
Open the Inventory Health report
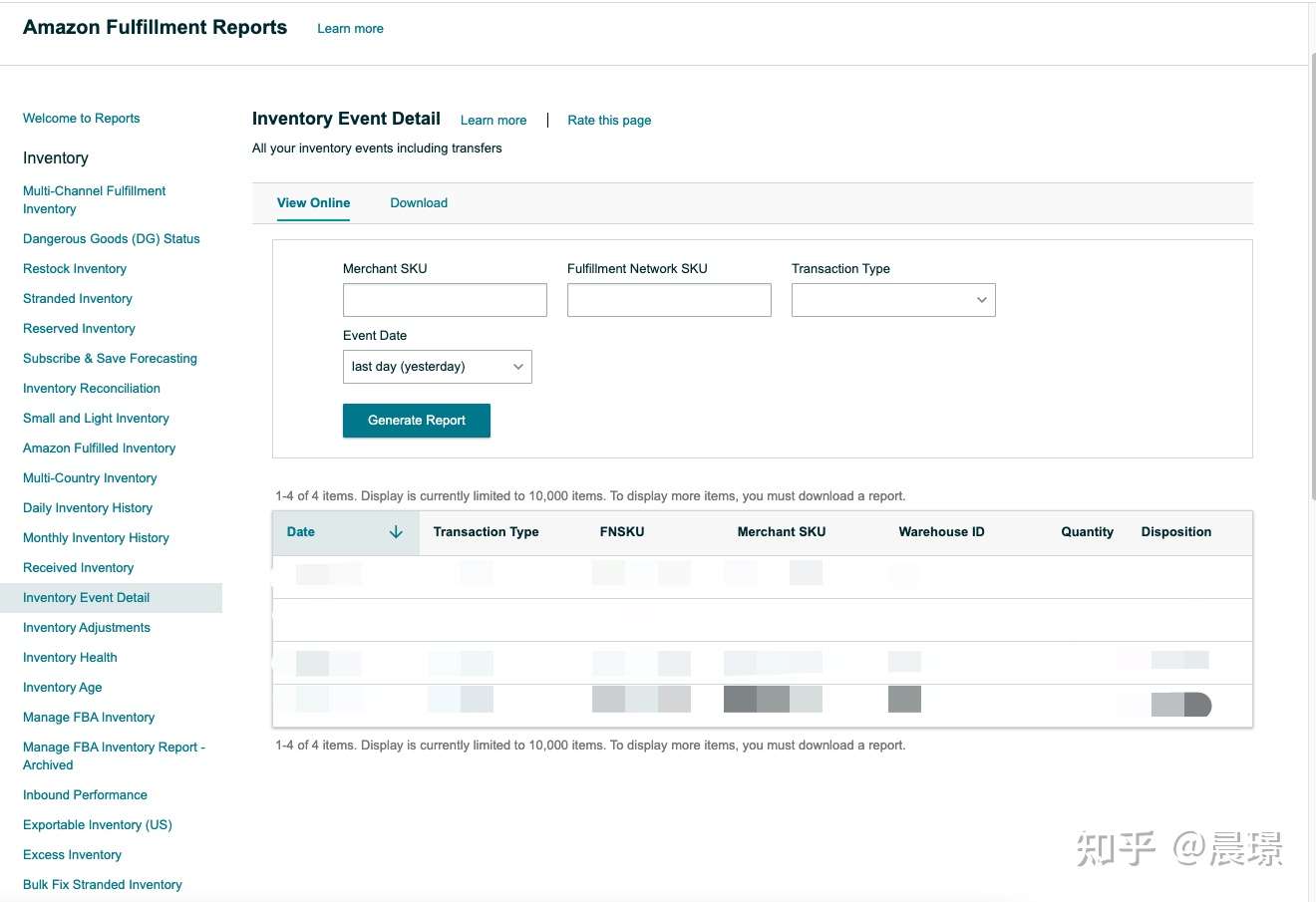tap(70, 658)
